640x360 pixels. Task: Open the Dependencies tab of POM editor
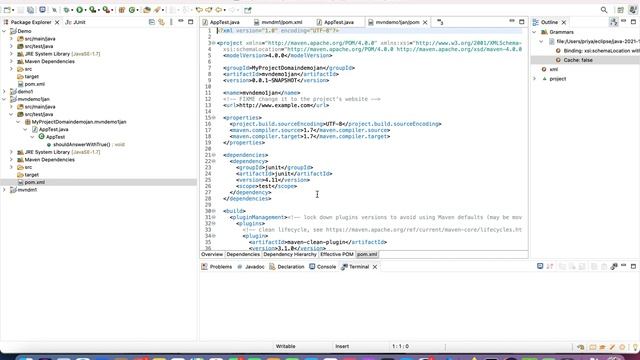[243, 254]
